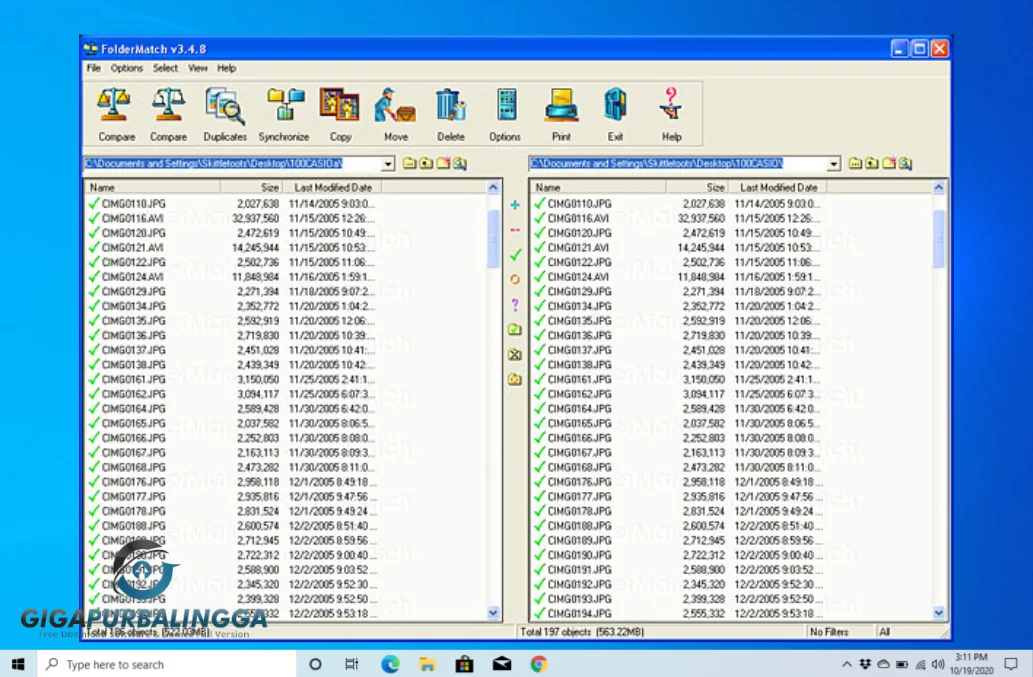The width and height of the screenshot is (1033, 677).
Task: Open Microsoft Edge from the taskbar
Action: coord(390,664)
